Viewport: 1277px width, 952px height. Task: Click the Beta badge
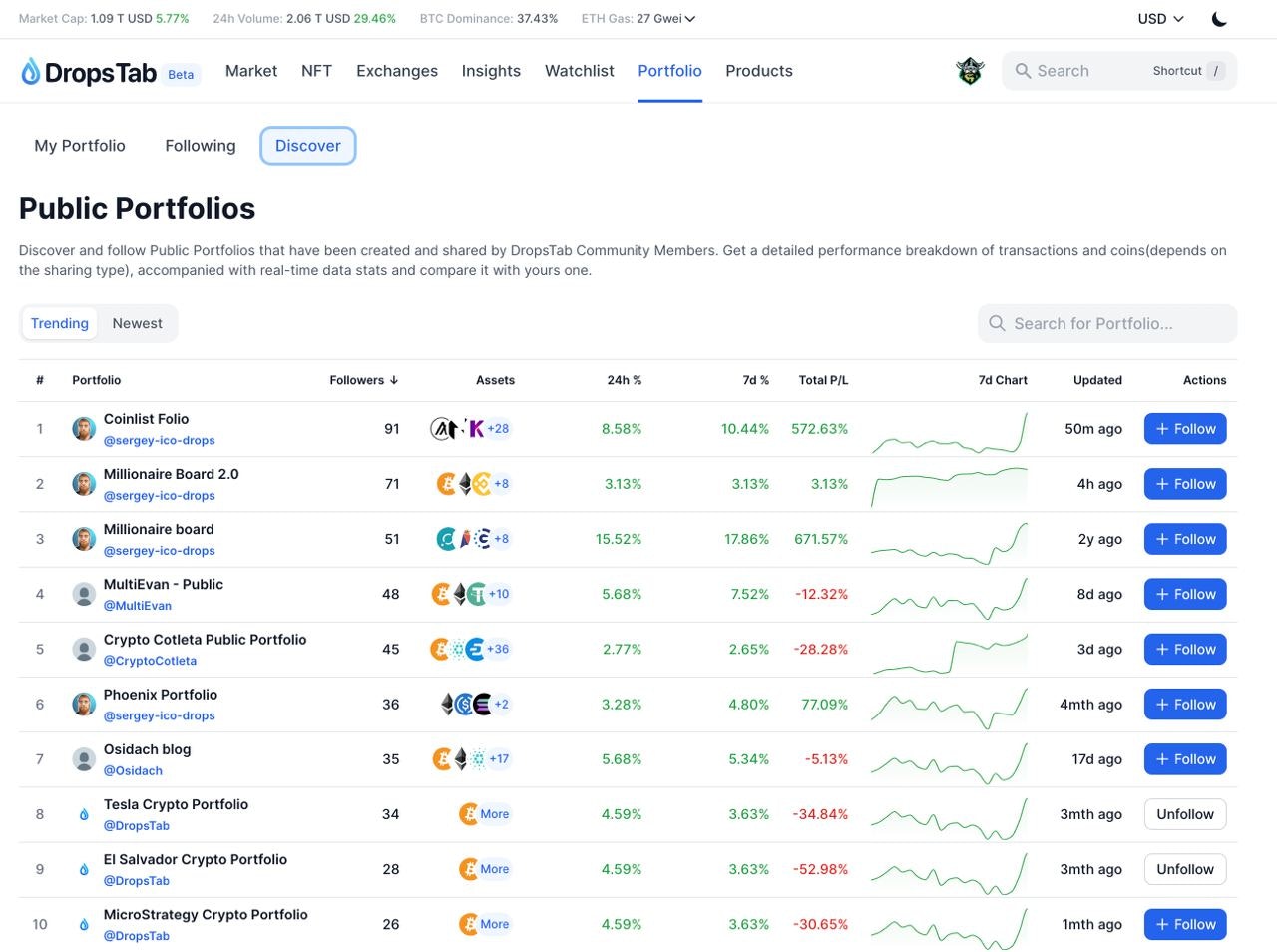click(x=181, y=74)
